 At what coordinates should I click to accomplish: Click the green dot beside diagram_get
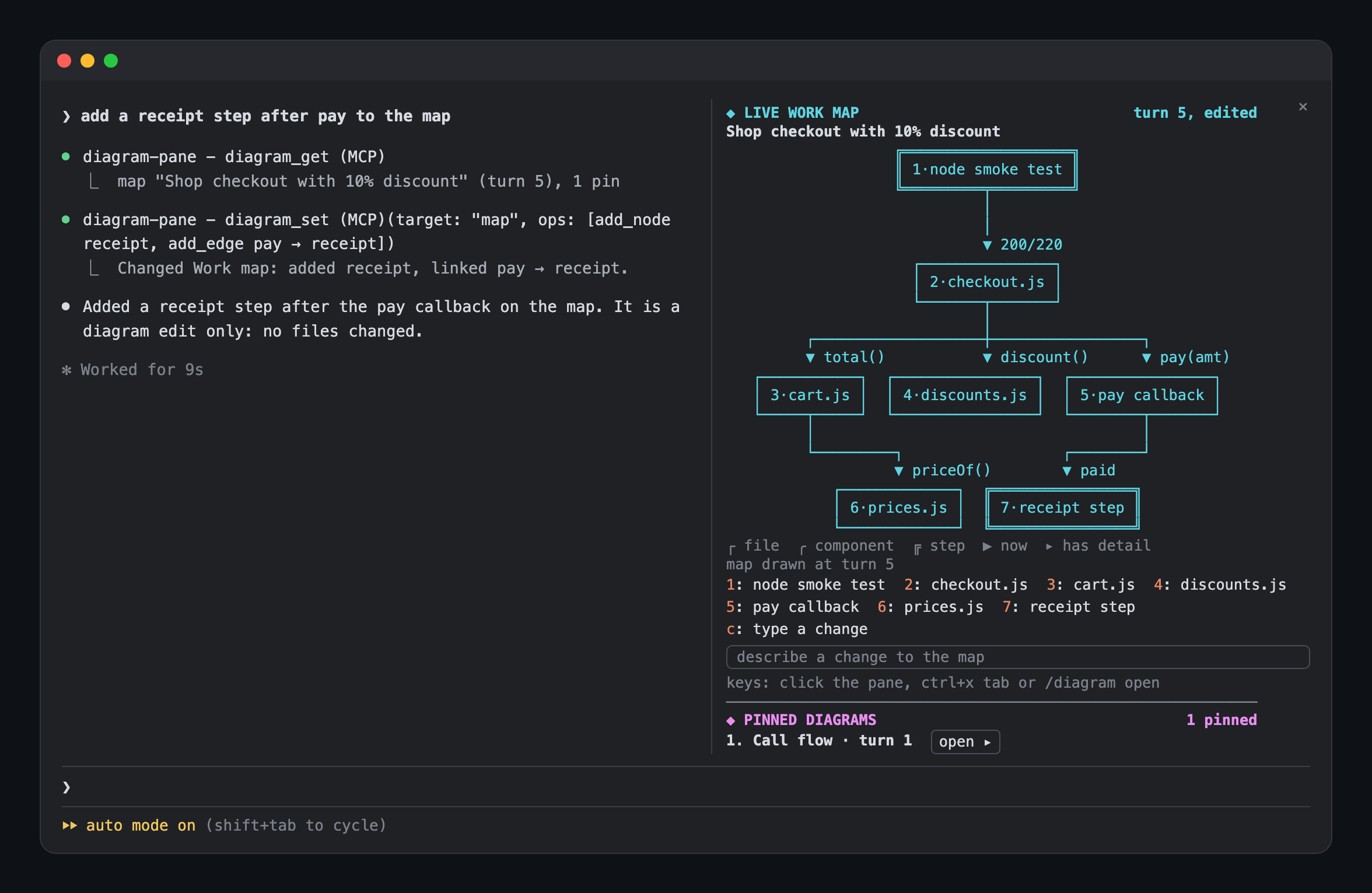tap(66, 156)
